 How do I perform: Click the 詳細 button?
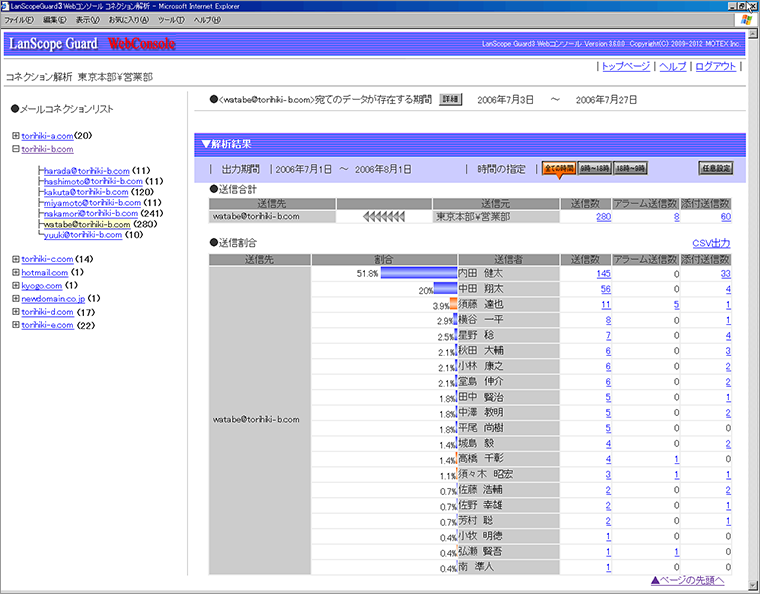tap(450, 99)
